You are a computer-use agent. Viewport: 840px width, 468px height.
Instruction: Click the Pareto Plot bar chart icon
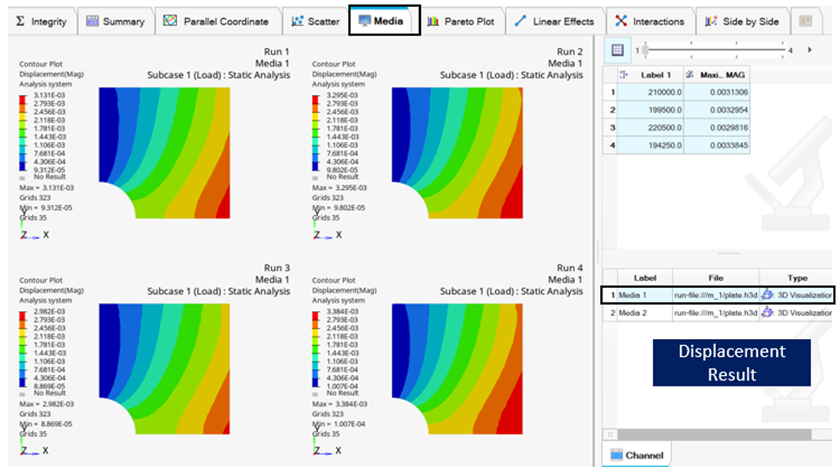[433, 21]
